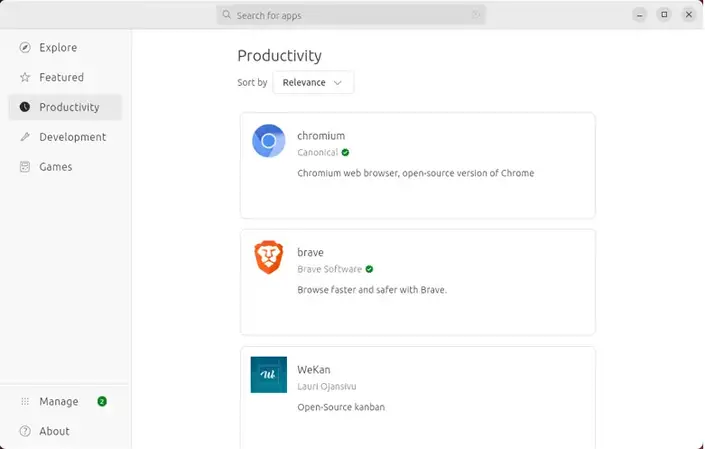Image resolution: width=705 pixels, height=449 pixels.
Task: Click the Games controller icon
Action: pyautogui.click(x=25, y=167)
